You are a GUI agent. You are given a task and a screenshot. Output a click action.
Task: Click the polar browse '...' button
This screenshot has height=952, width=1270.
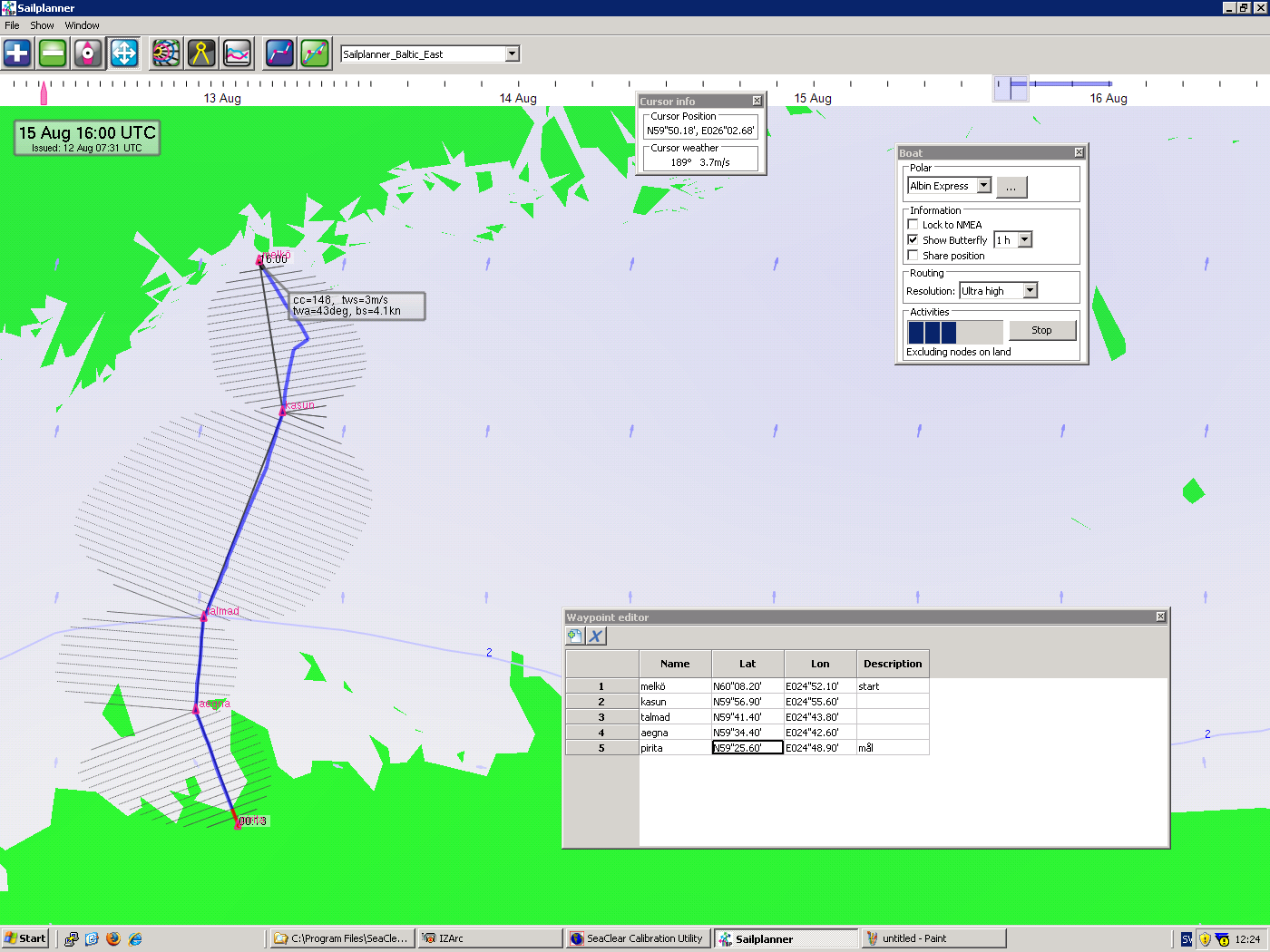click(1011, 187)
